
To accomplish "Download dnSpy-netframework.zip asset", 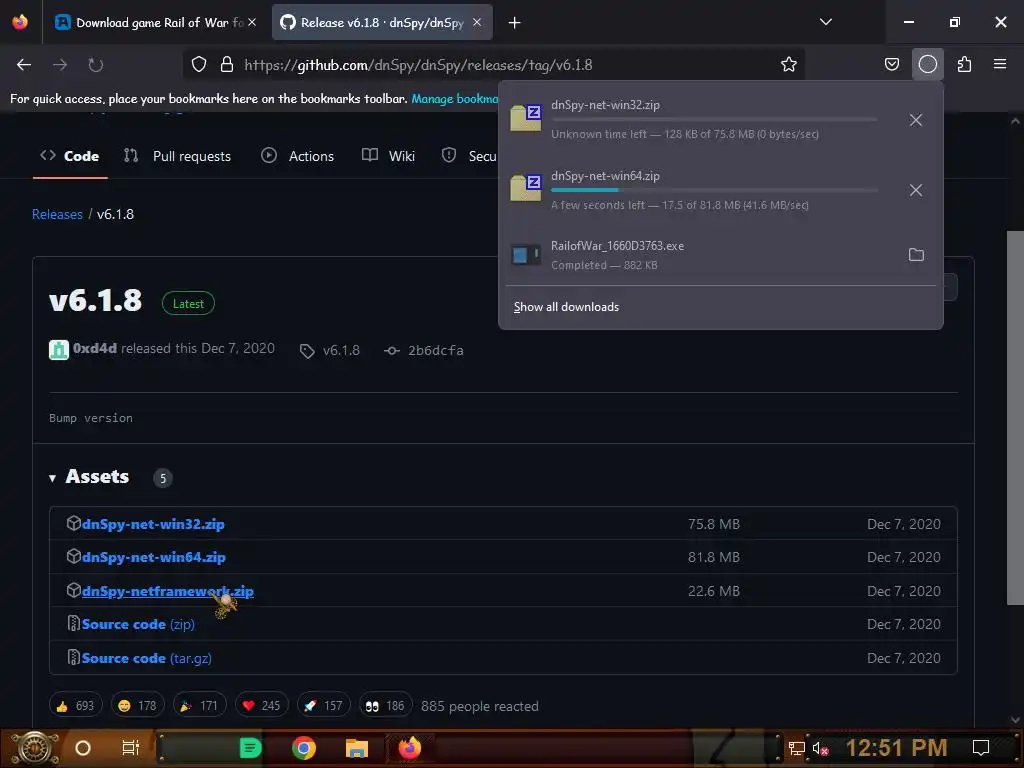I will click(x=168, y=592).
